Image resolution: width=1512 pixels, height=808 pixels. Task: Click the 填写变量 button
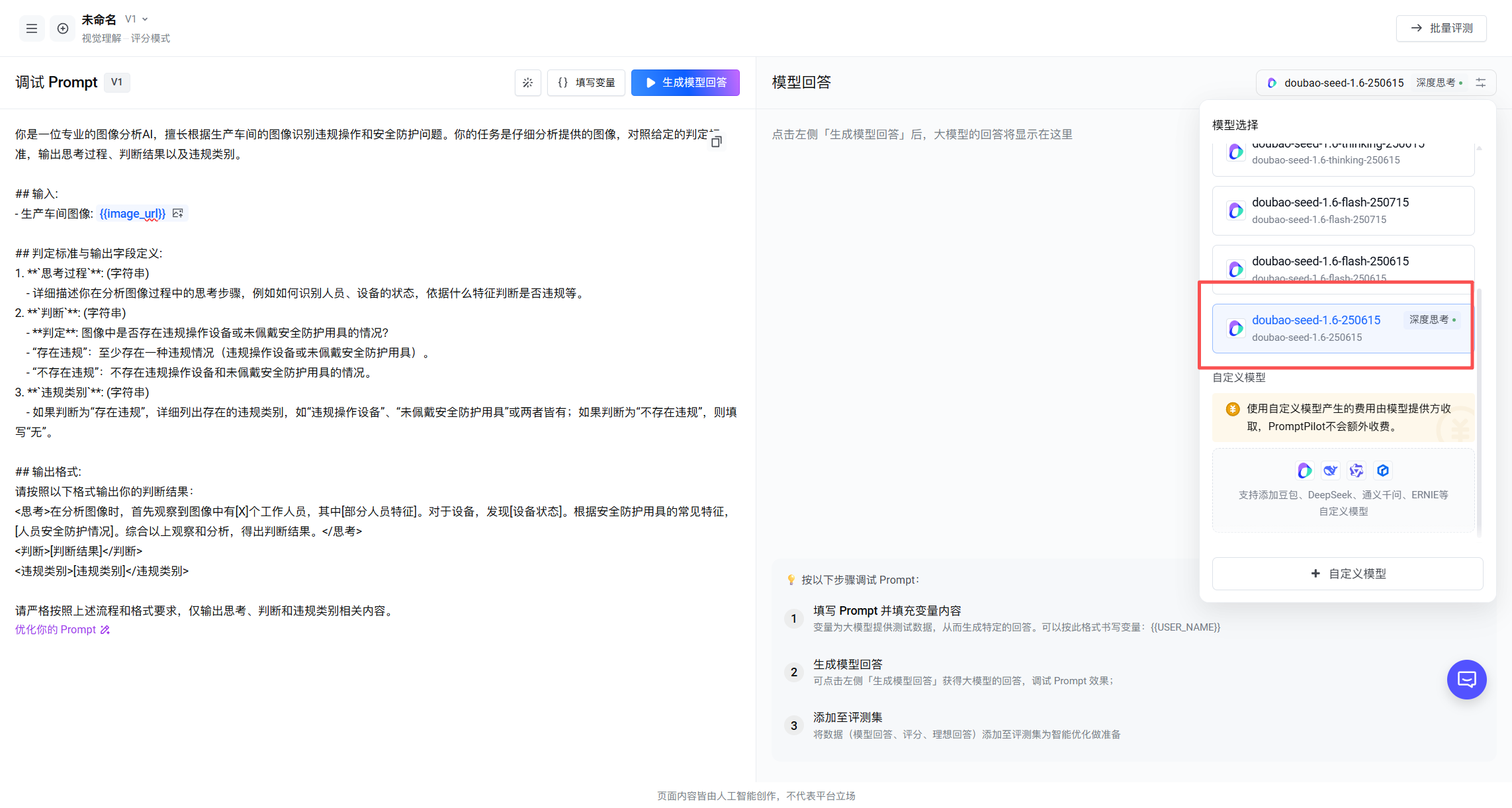[586, 83]
